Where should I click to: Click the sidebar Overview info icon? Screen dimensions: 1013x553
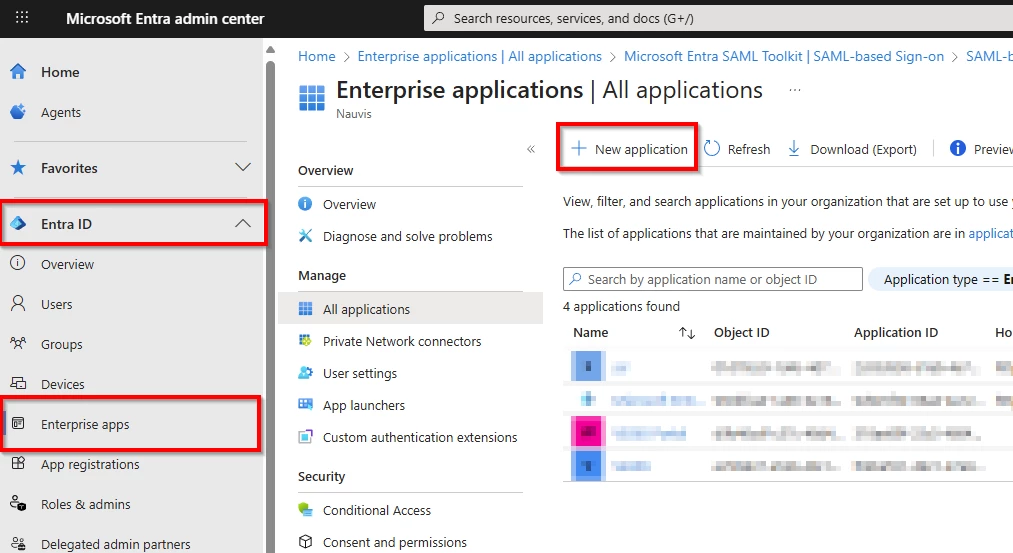18,264
